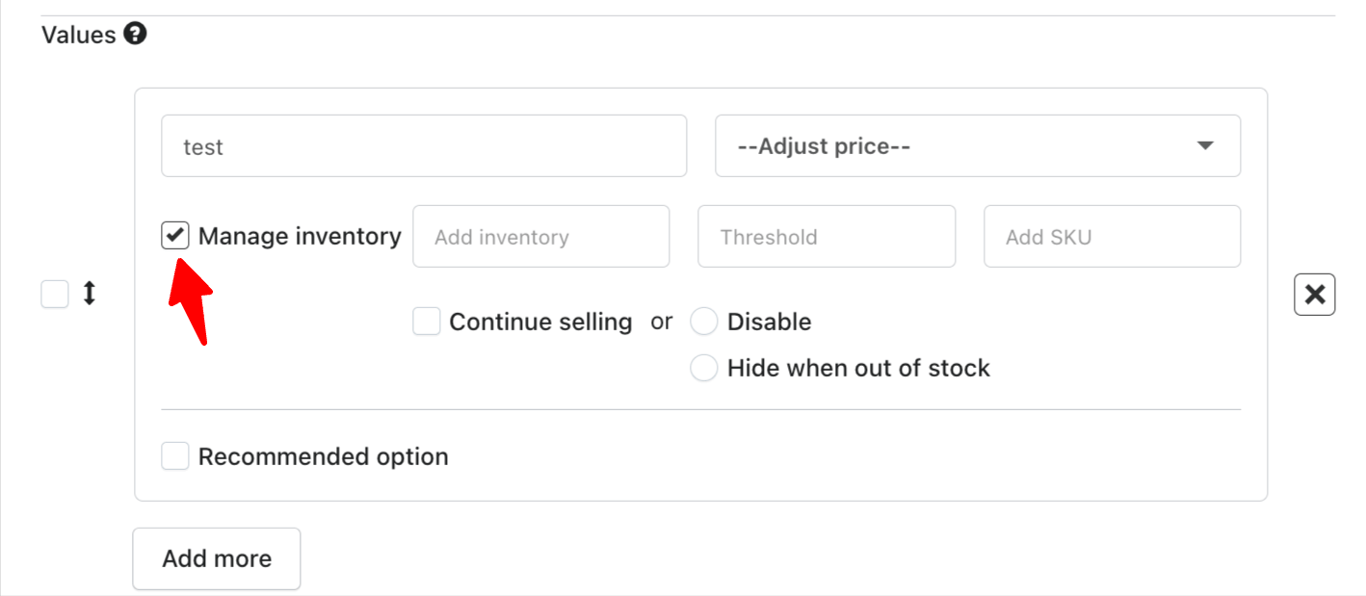Viewport: 1366px width, 596px height.
Task: Click the Recommended option label text
Action: click(323, 457)
